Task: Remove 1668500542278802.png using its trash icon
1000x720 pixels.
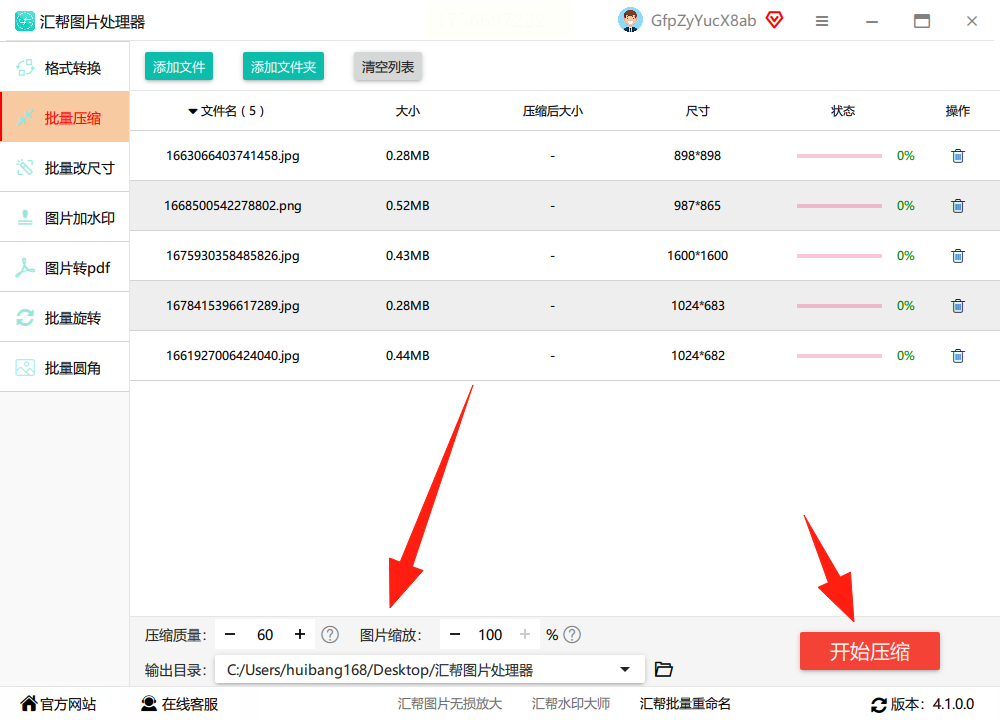Action: pos(957,205)
